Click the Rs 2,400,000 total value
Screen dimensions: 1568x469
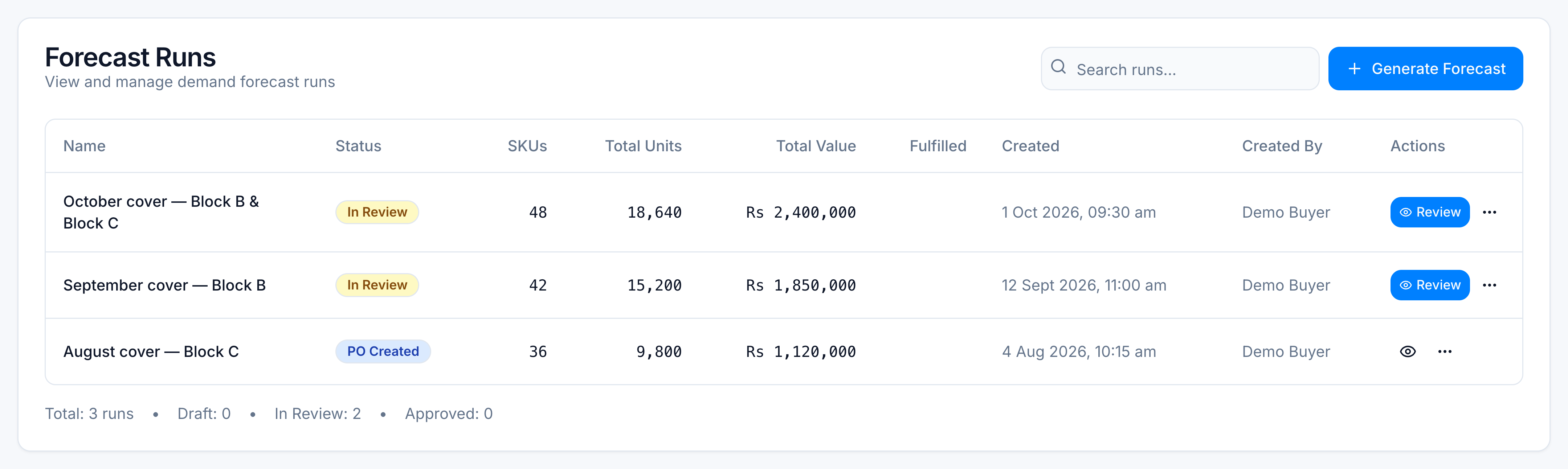(x=800, y=212)
